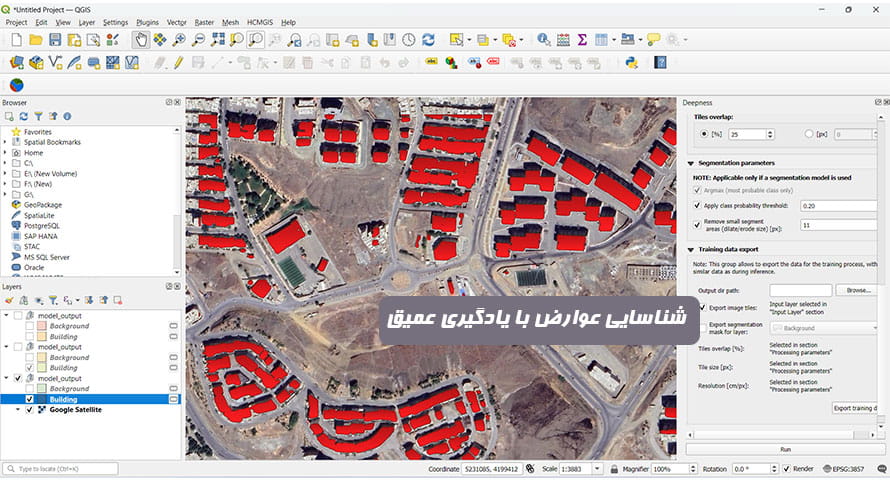The image size is (890, 480).
Task: Expand the Google Satellite layer node
Action: coord(18,410)
